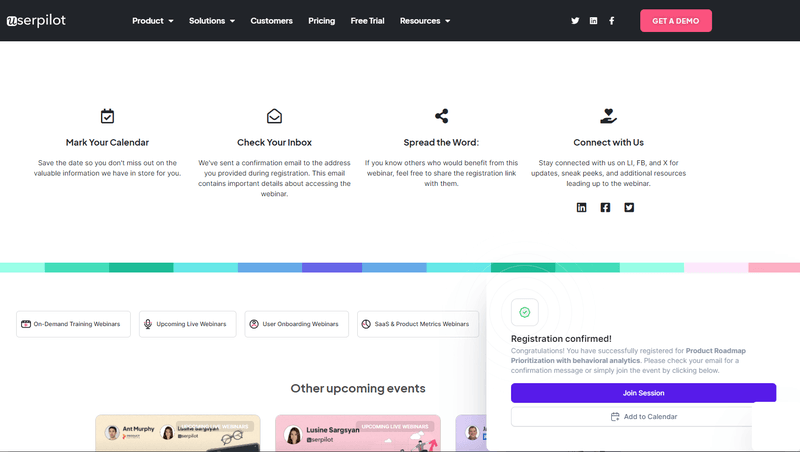The height and width of the screenshot is (452, 800).
Task: Open Twitter icon under Connect with Us
Action: (629, 207)
